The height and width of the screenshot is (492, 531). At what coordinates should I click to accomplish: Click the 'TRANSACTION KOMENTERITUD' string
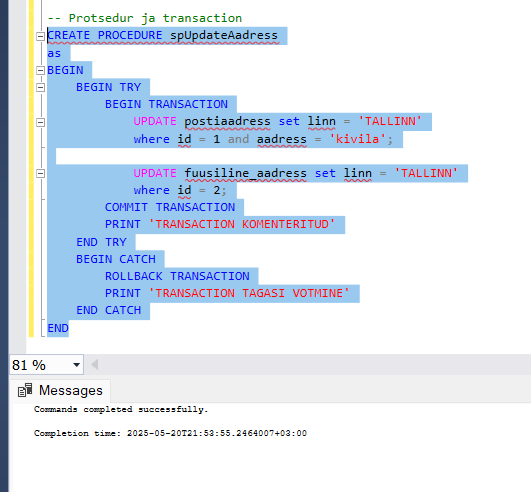pos(242,224)
